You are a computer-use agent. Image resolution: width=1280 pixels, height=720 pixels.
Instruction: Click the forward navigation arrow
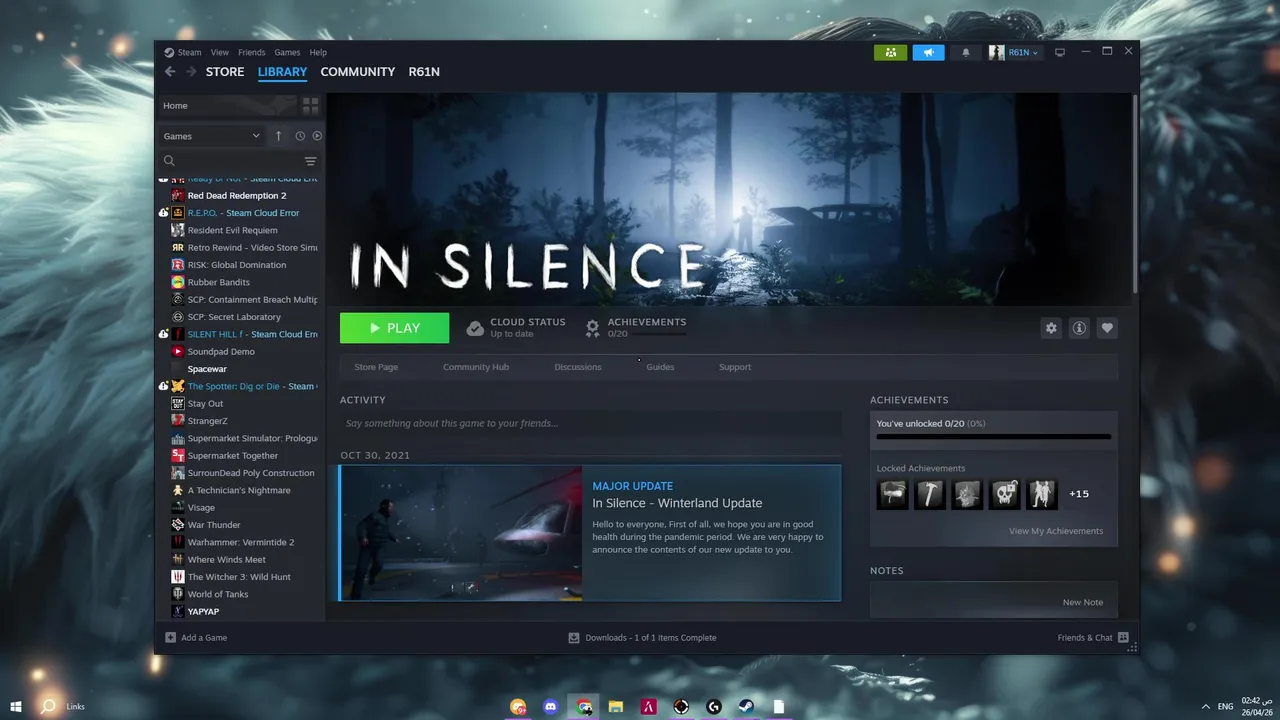[x=191, y=72]
